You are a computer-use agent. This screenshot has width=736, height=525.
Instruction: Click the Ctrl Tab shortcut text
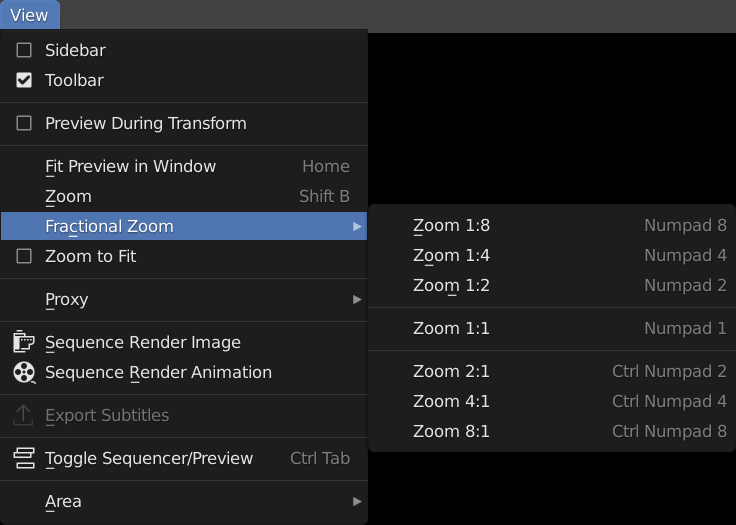click(320, 458)
